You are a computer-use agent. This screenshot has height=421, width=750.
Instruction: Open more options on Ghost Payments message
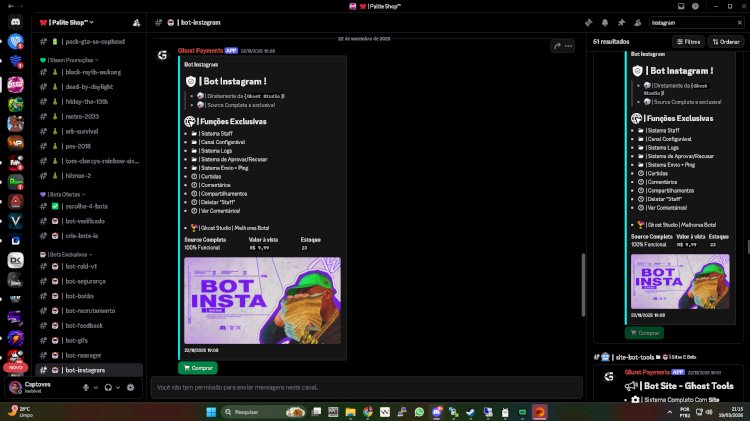[x=568, y=46]
